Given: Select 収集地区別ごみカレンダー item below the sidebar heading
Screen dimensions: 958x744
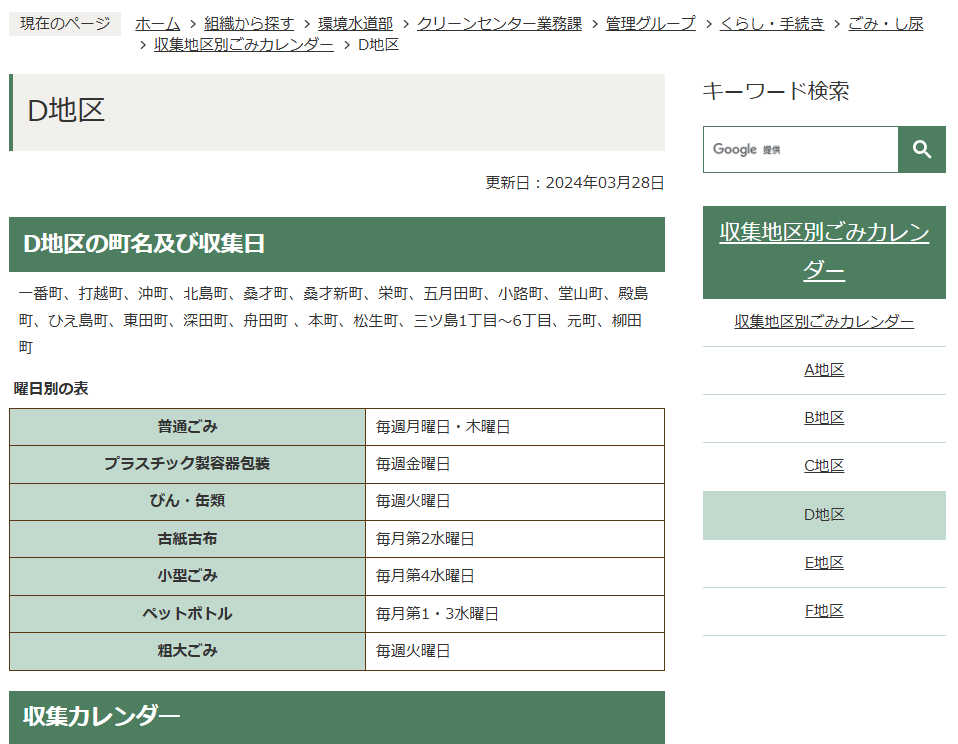Looking at the screenshot, I should [824, 321].
